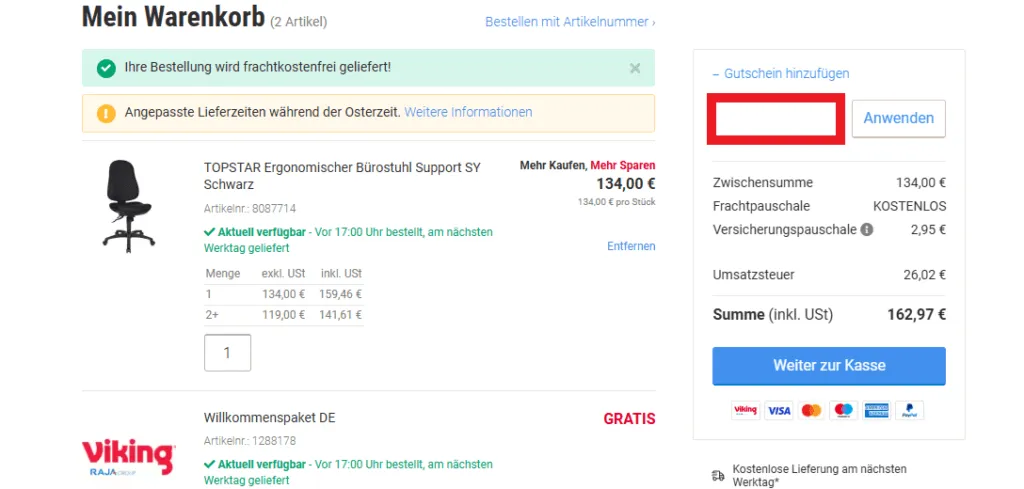The height and width of the screenshot is (489, 1024).
Task: Remove the TOPSTAR chair via Entfernen
Action: tap(631, 246)
